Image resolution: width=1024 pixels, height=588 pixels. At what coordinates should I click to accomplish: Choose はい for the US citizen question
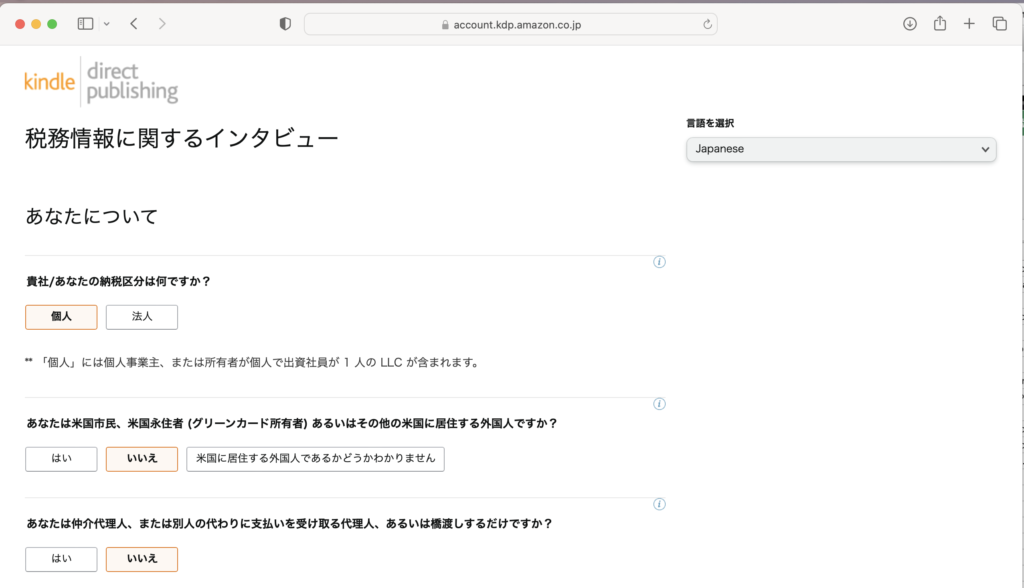pyautogui.click(x=61, y=459)
